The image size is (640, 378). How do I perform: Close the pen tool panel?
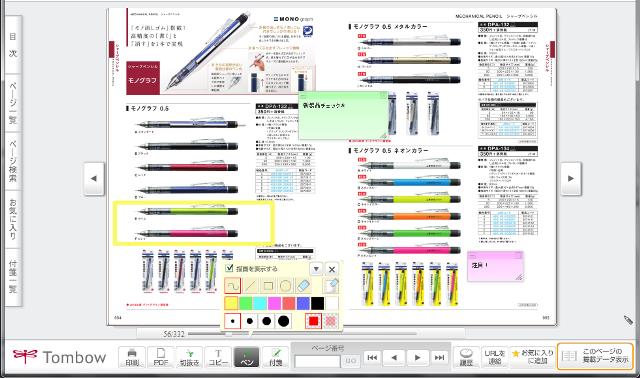tap(332, 269)
